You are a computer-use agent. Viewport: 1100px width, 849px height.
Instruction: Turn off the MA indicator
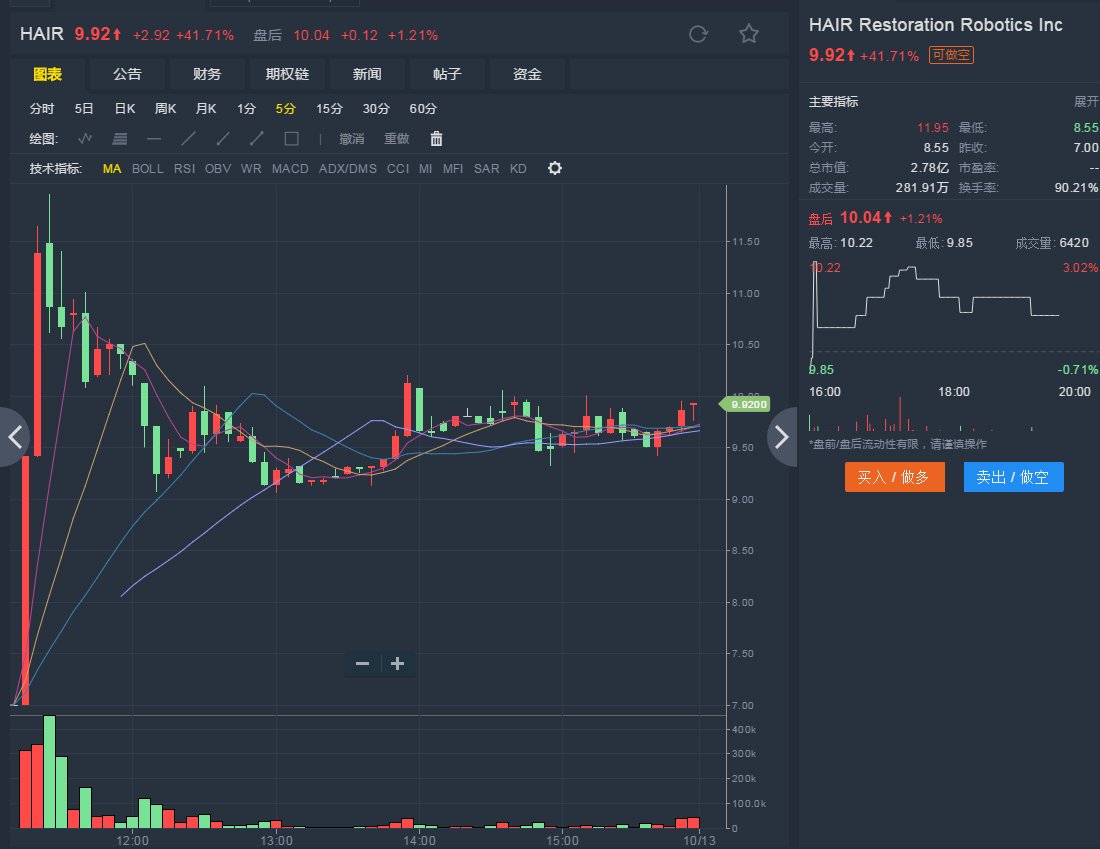(x=112, y=169)
